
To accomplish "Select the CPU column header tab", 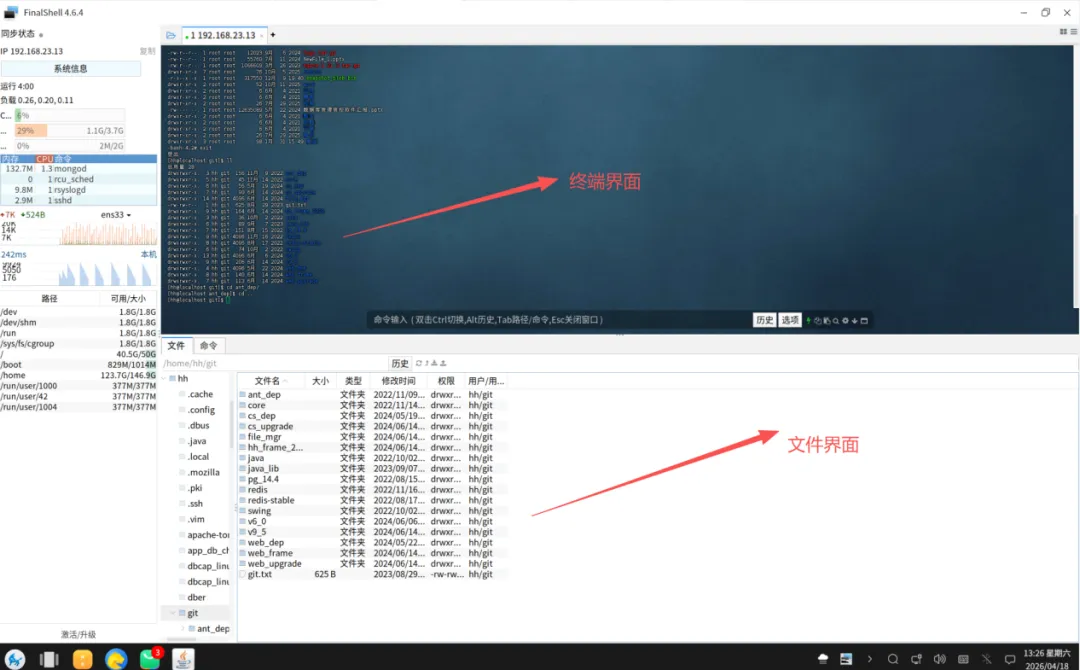I will point(45,159).
